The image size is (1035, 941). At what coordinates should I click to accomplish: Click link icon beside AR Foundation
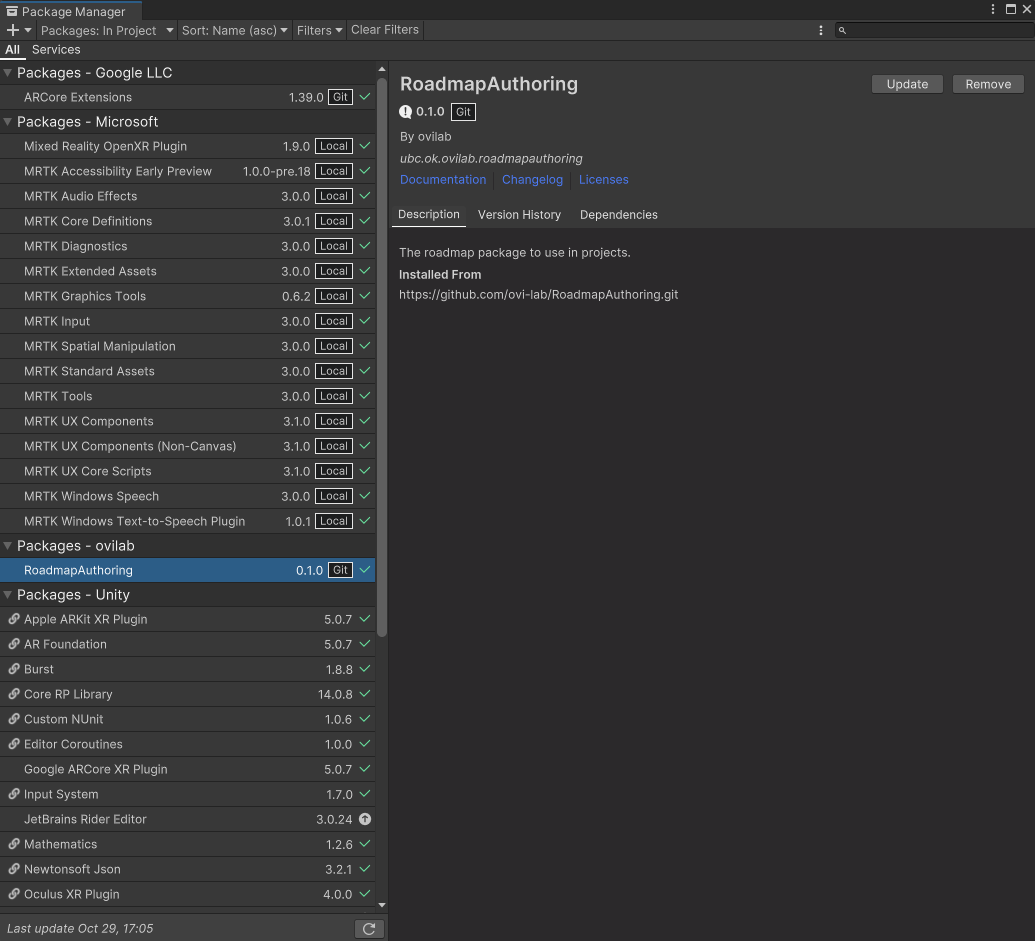(14, 644)
